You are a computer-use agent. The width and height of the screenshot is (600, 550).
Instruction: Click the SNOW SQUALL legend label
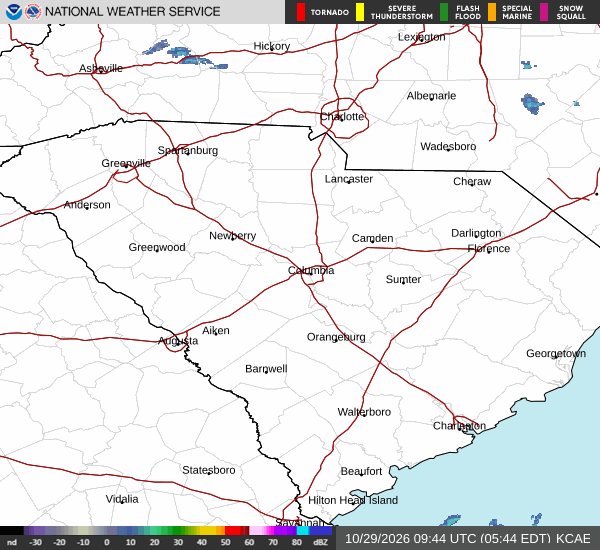pyautogui.click(x=571, y=13)
